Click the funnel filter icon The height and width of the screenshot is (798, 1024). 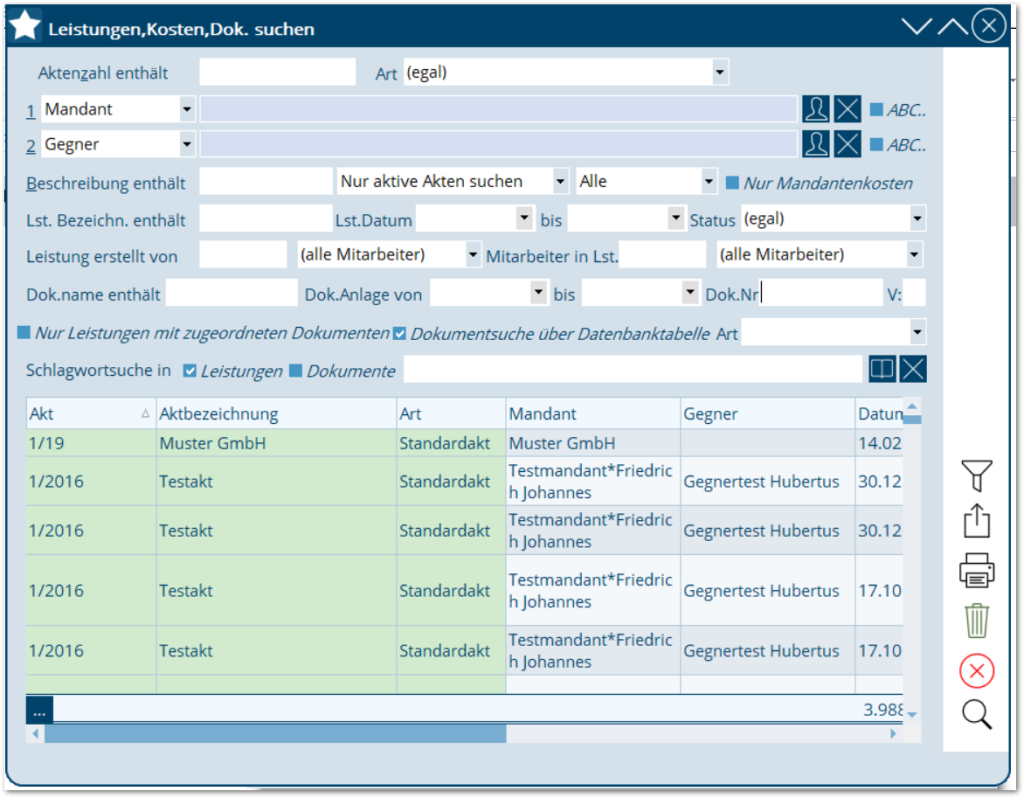pos(976,475)
